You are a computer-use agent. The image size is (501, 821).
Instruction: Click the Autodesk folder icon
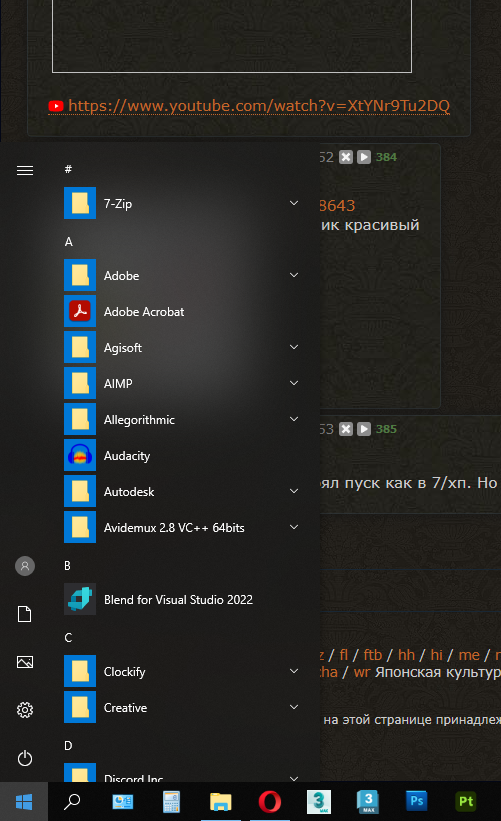[x=80, y=491]
